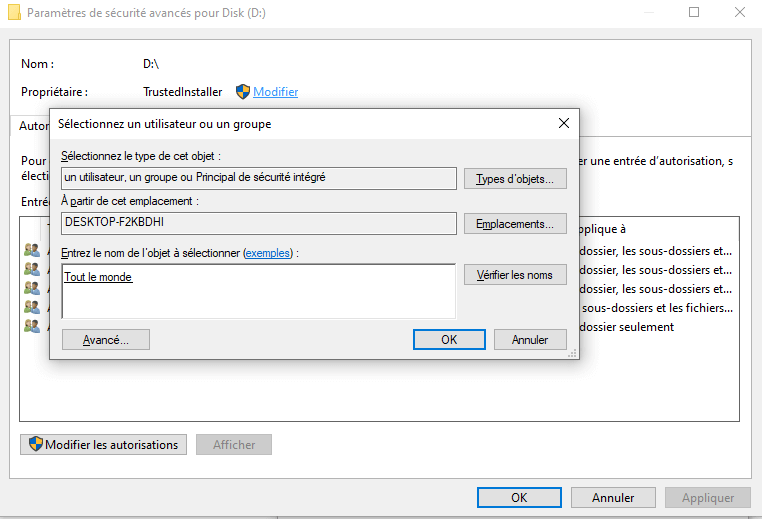Confirm the user selection dialog with OK
Viewport: 762px width, 519px height.
point(449,340)
